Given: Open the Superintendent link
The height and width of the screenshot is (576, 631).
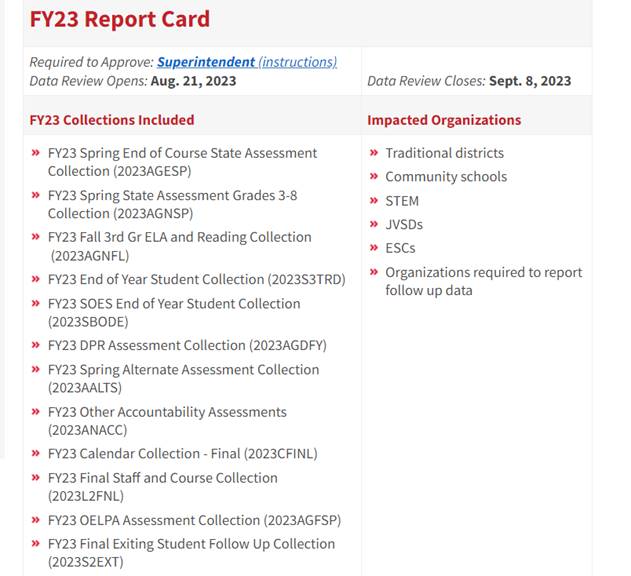Looking at the screenshot, I should tap(206, 62).
